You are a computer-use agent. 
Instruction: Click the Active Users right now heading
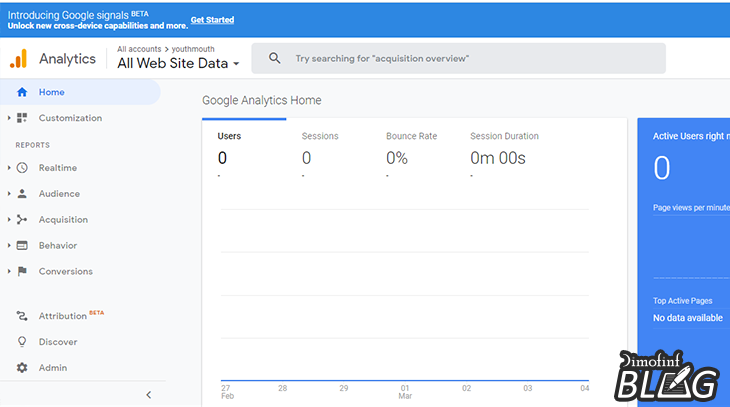tap(691, 136)
